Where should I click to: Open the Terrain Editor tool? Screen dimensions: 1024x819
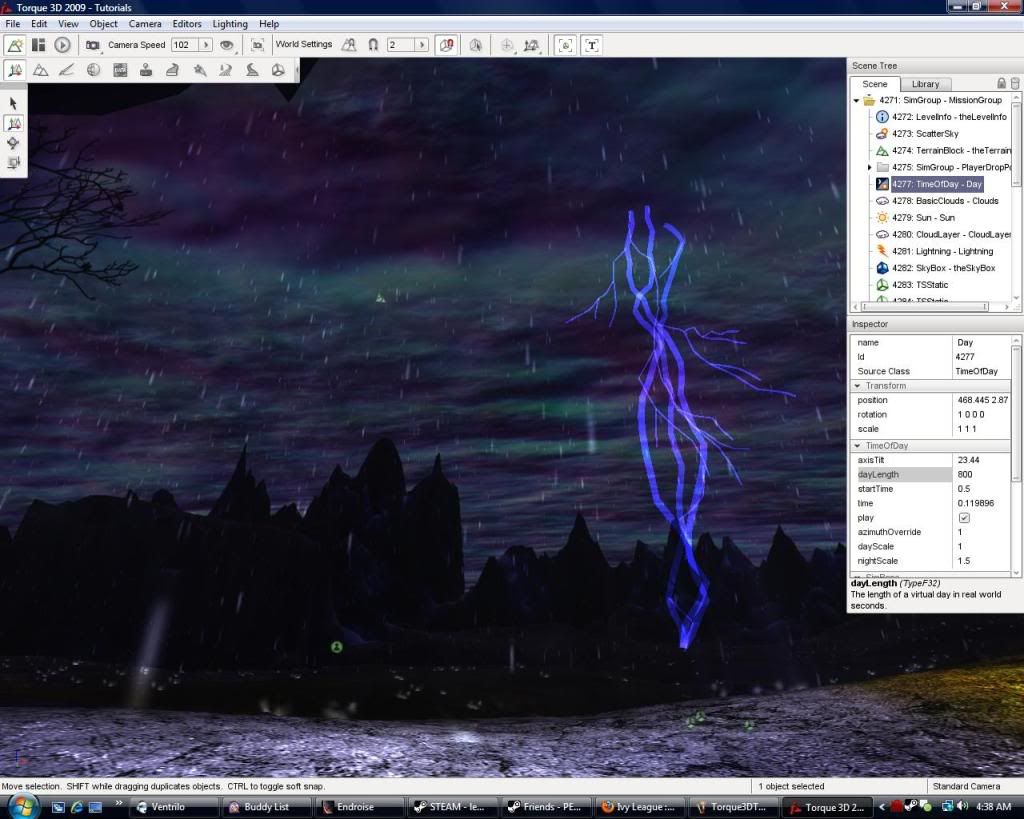click(x=41, y=70)
